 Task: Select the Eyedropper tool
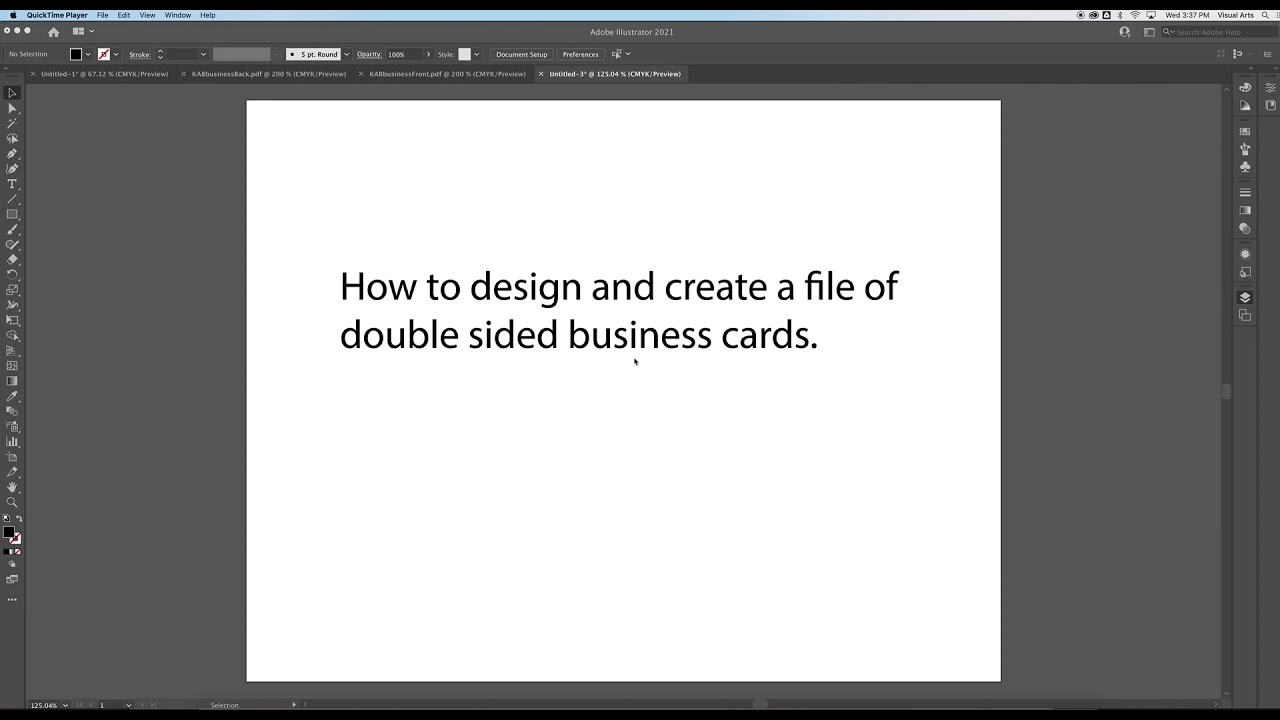tap(12, 396)
